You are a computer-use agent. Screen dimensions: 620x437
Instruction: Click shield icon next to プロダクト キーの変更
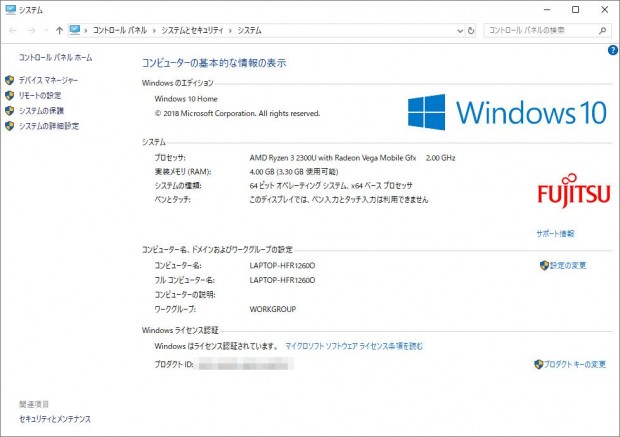539,364
